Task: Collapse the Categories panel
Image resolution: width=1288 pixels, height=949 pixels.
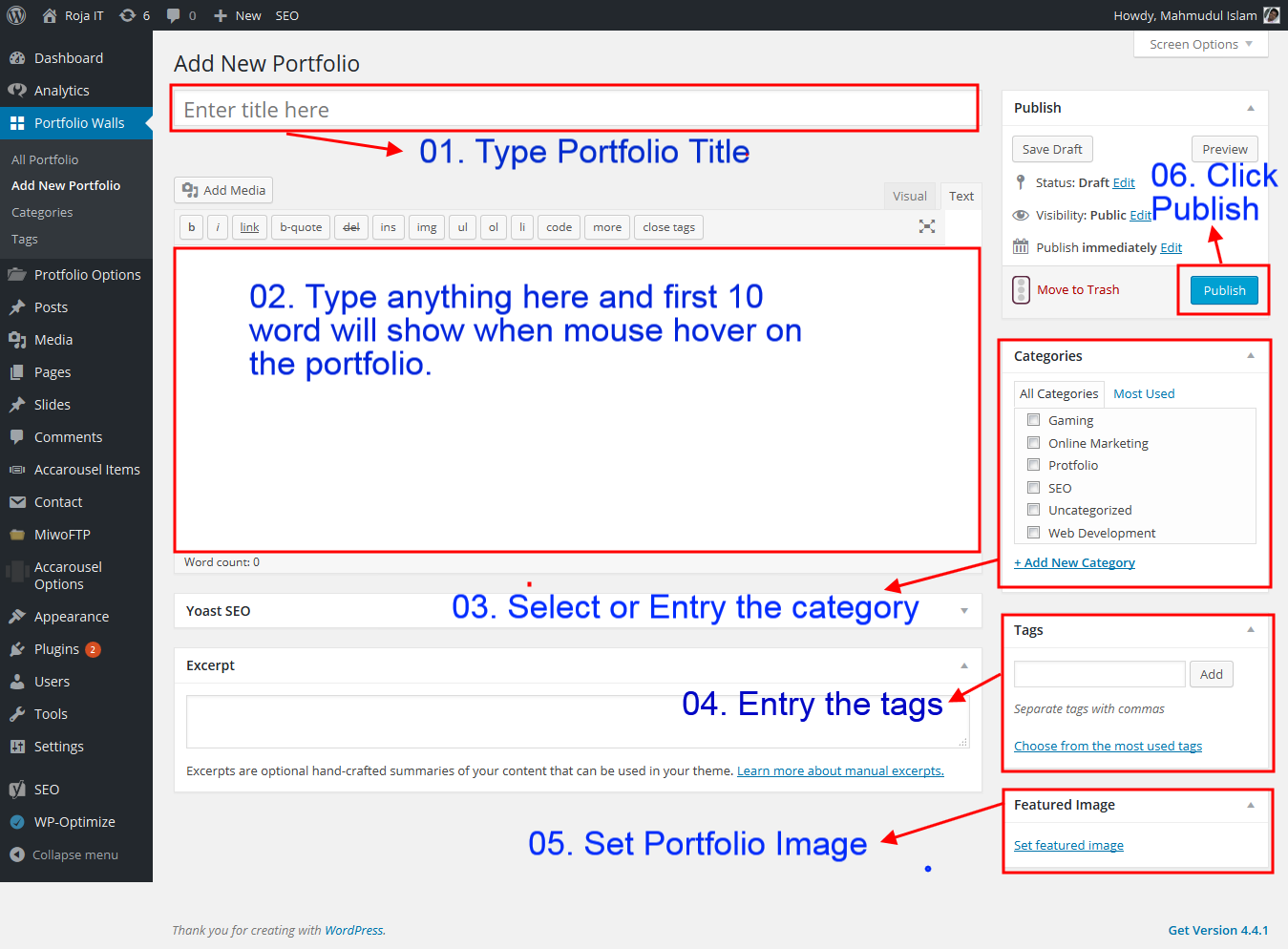Action: pyautogui.click(x=1251, y=356)
